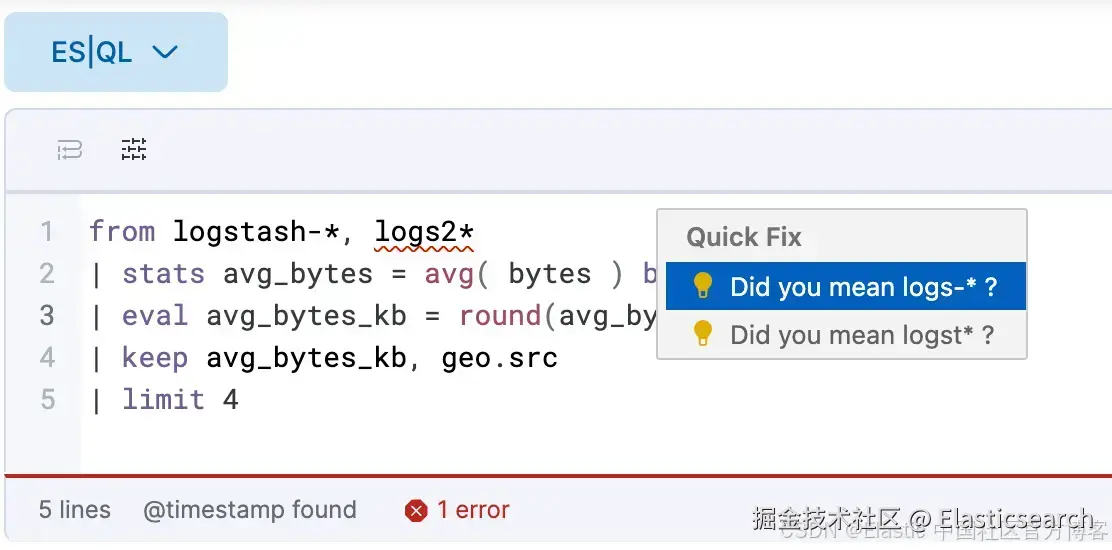Screen dimensions: 1112x550
Task: Click the red error circle icon
Action: coord(416,510)
